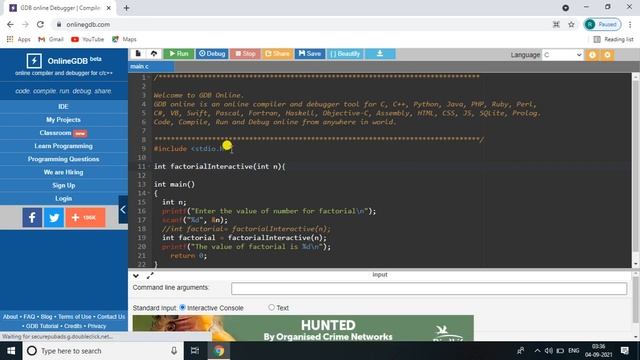640x360 pixels.
Task: Open the Windows Start menu
Action: [11, 351]
